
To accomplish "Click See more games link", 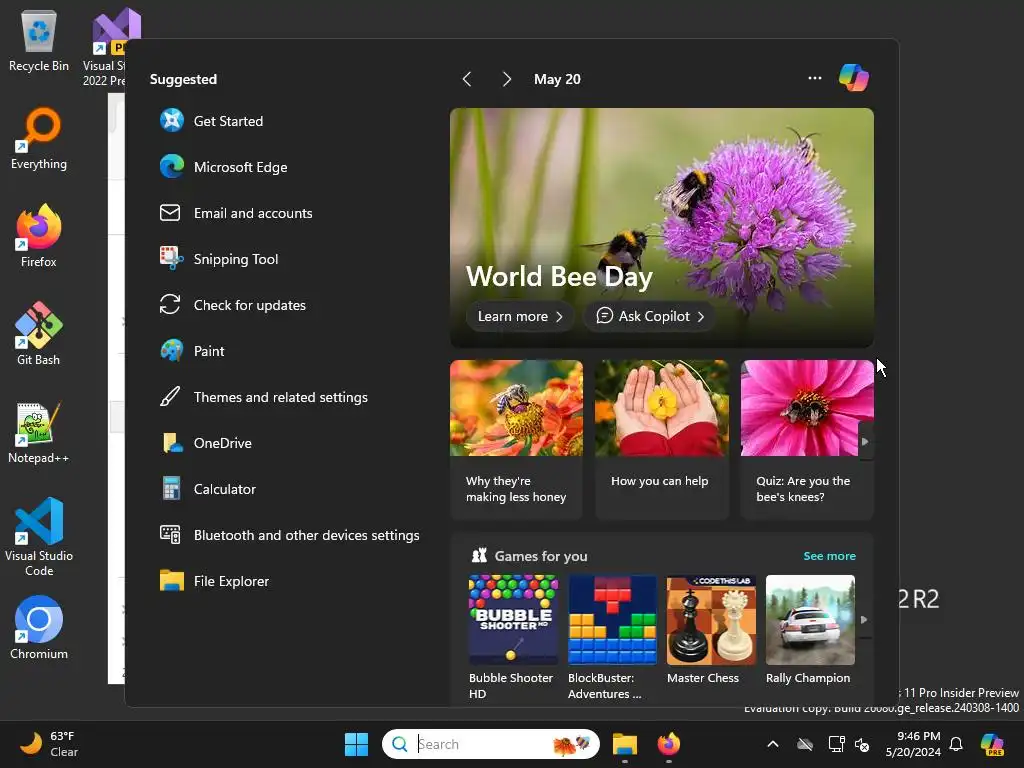I will tap(829, 556).
